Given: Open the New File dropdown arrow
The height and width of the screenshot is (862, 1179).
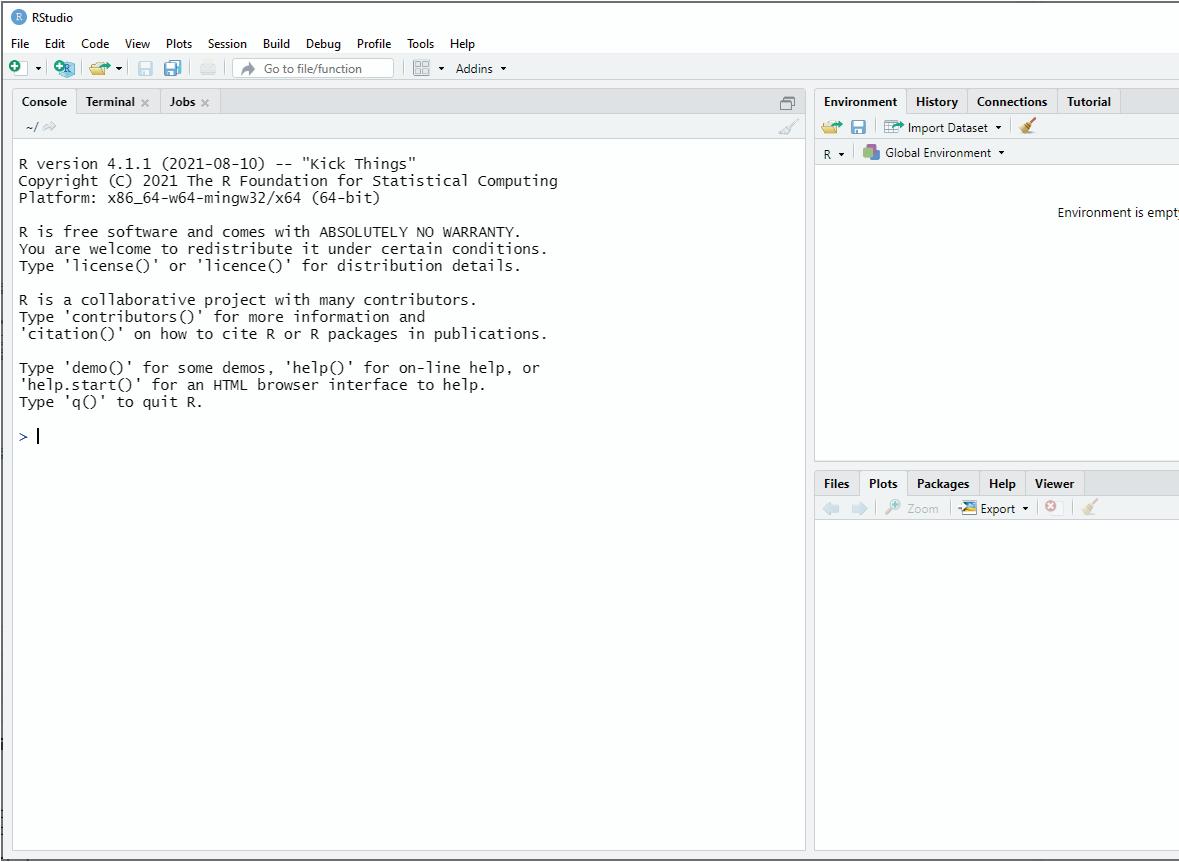Looking at the screenshot, I should pos(38,68).
